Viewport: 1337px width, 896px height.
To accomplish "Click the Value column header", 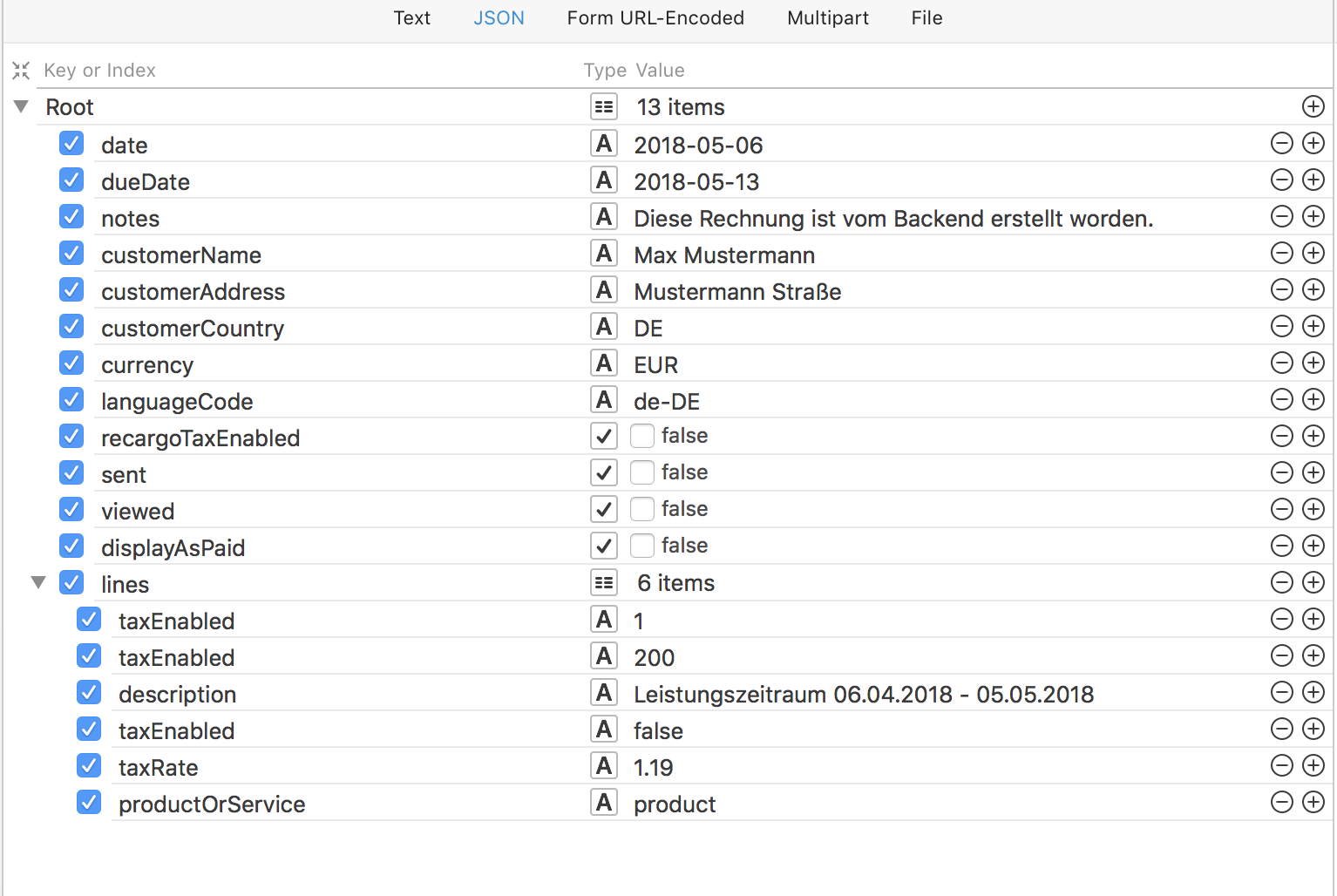I will [660, 70].
